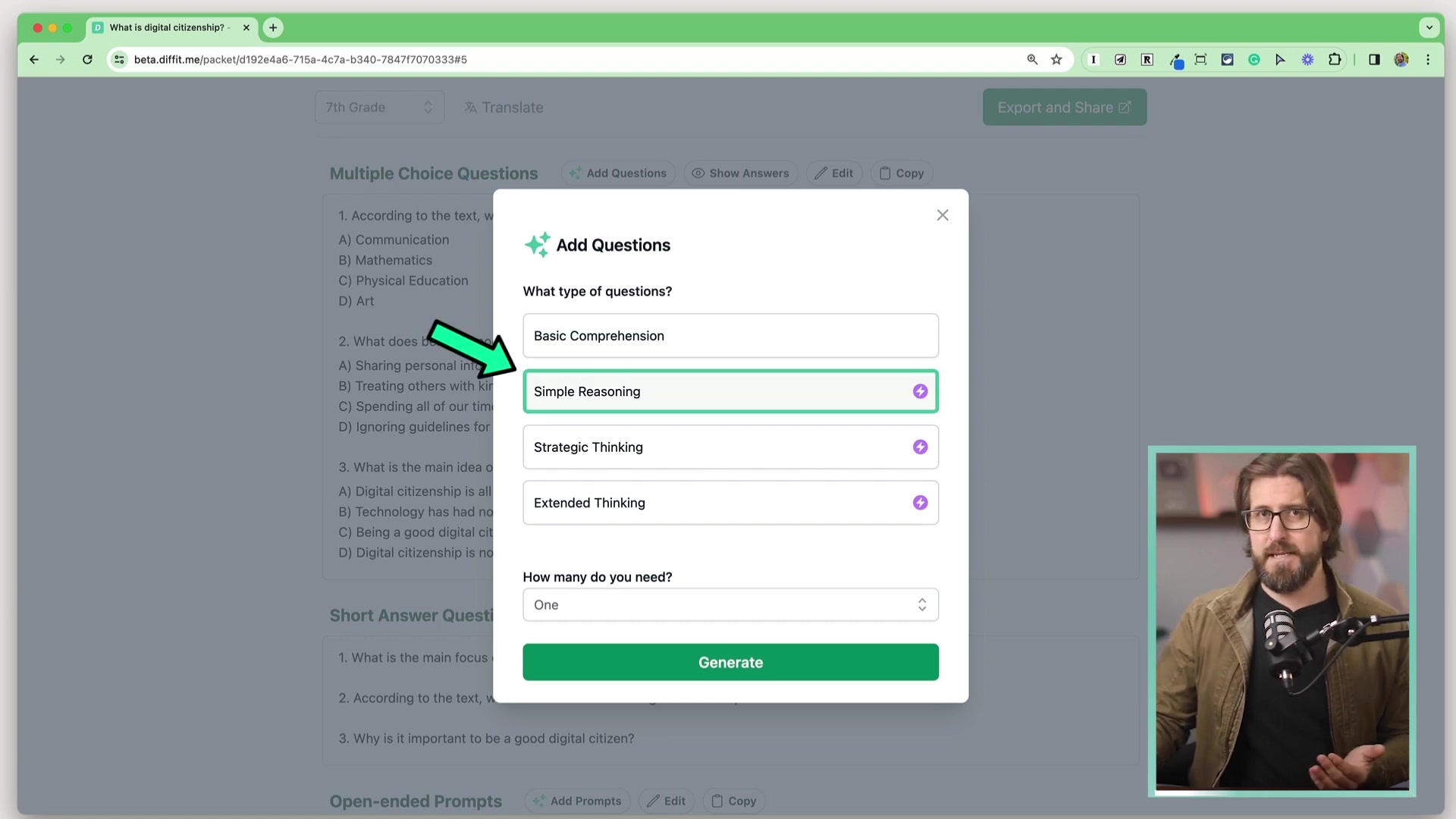Viewport: 1456px width, 819px height.
Task: Click the lightning icon on Simple Reasoning
Action: pos(920,391)
